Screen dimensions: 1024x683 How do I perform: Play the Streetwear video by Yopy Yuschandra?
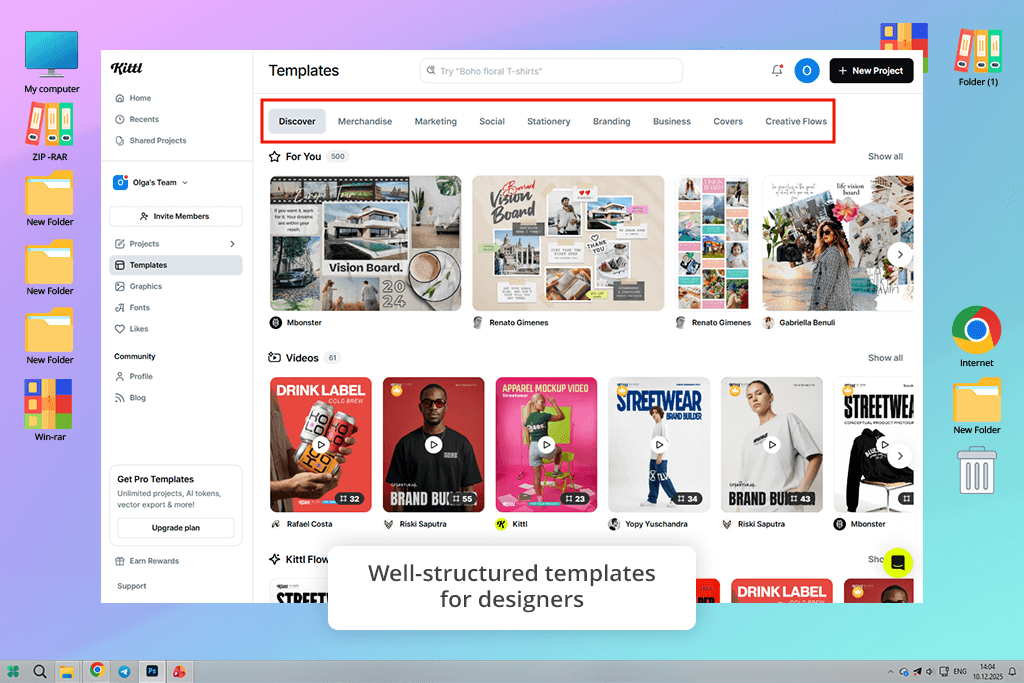(659, 445)
